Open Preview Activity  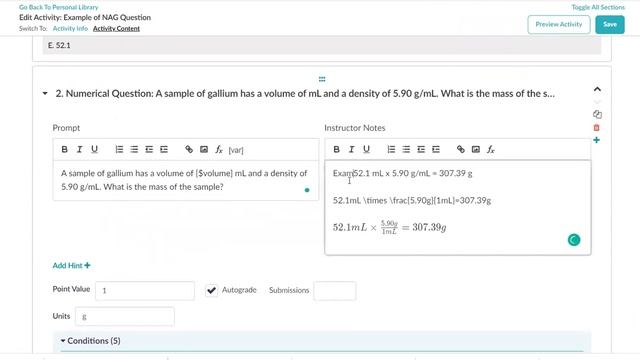(x=559, y=24)
